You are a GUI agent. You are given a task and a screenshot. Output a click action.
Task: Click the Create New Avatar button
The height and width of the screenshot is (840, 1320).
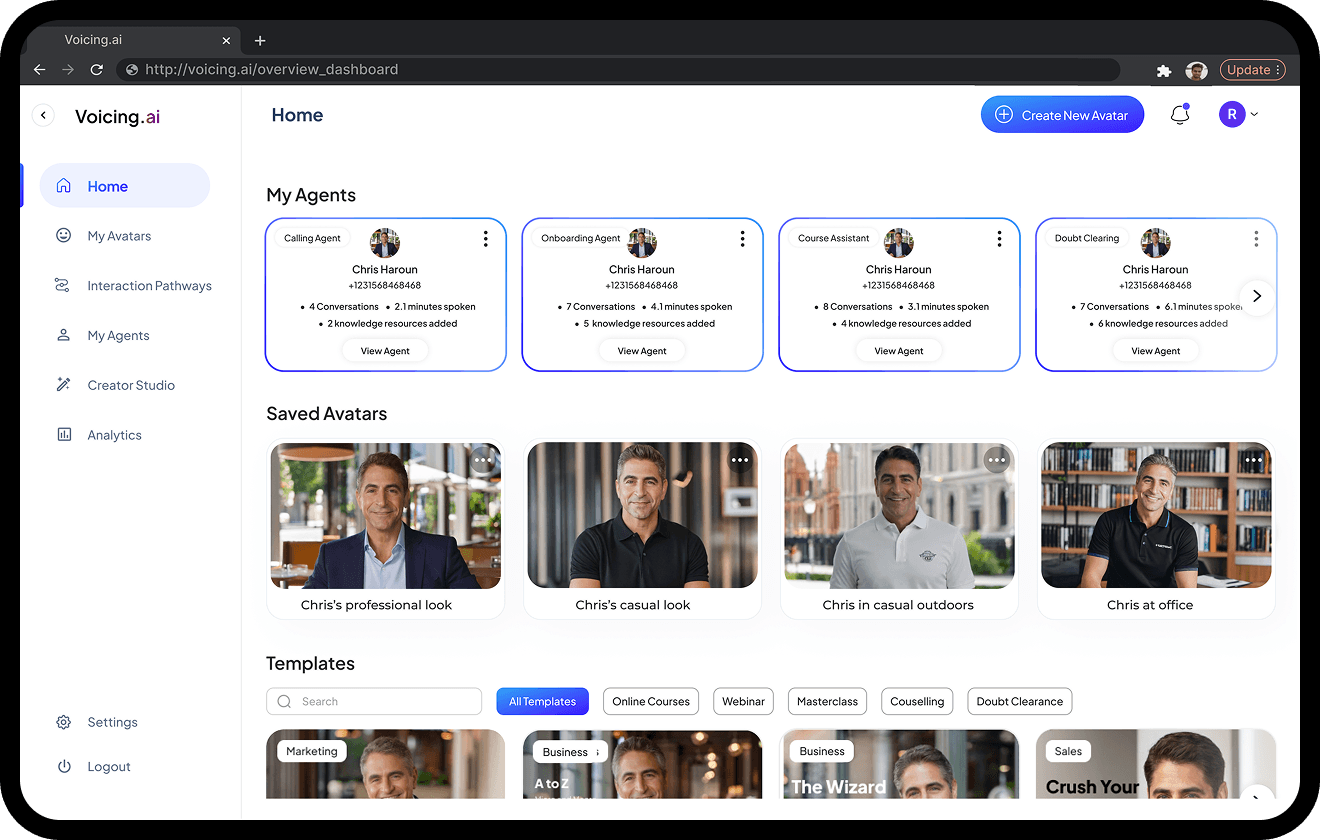point(1062,115)
